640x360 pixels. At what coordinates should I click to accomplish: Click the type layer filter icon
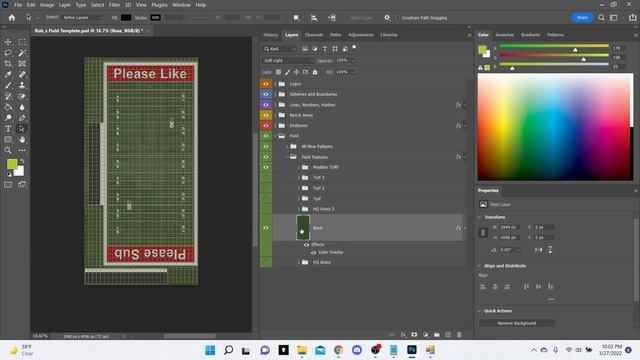(x=325, y=49)
